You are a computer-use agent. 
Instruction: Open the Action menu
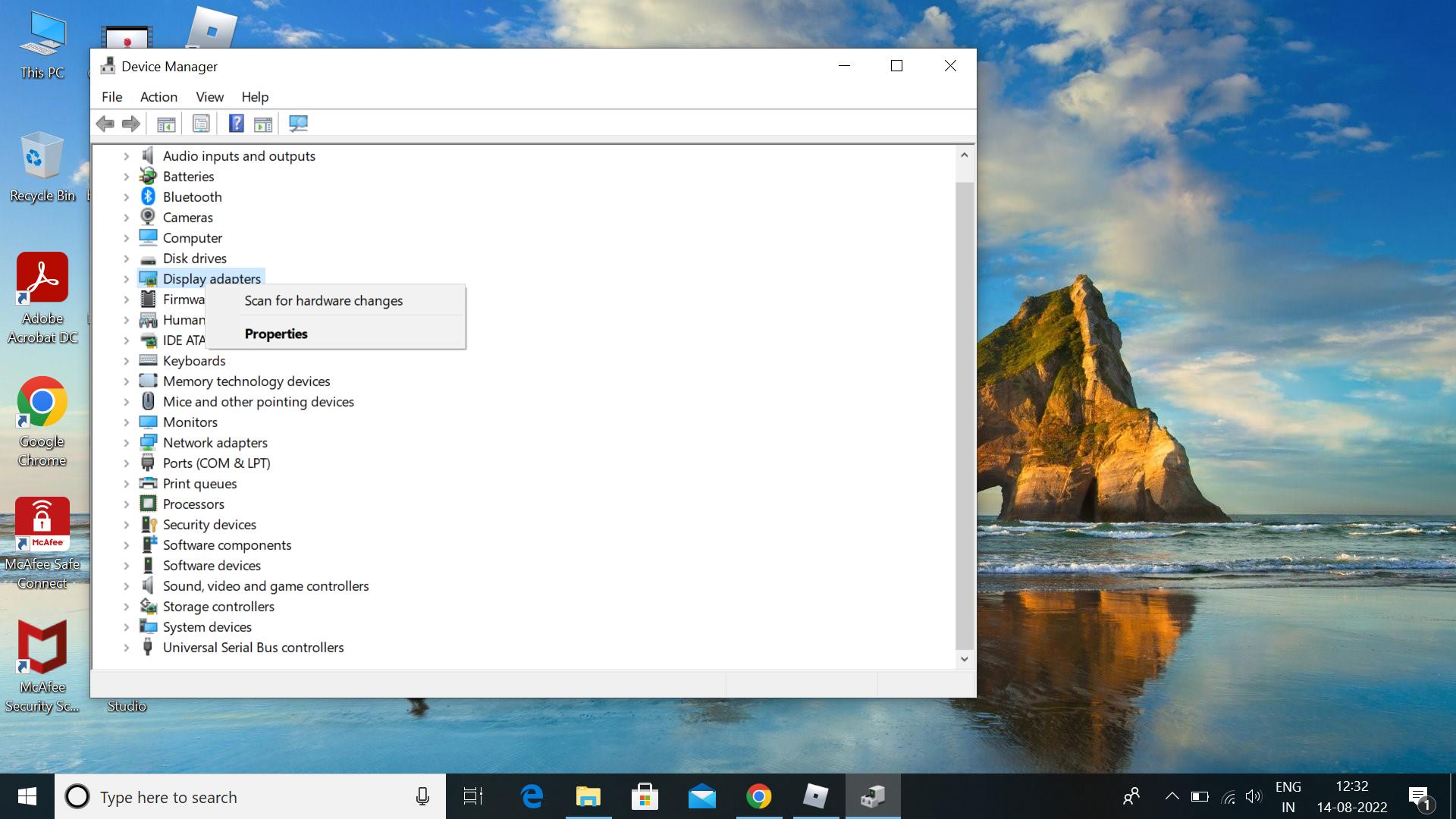point(158,96)
